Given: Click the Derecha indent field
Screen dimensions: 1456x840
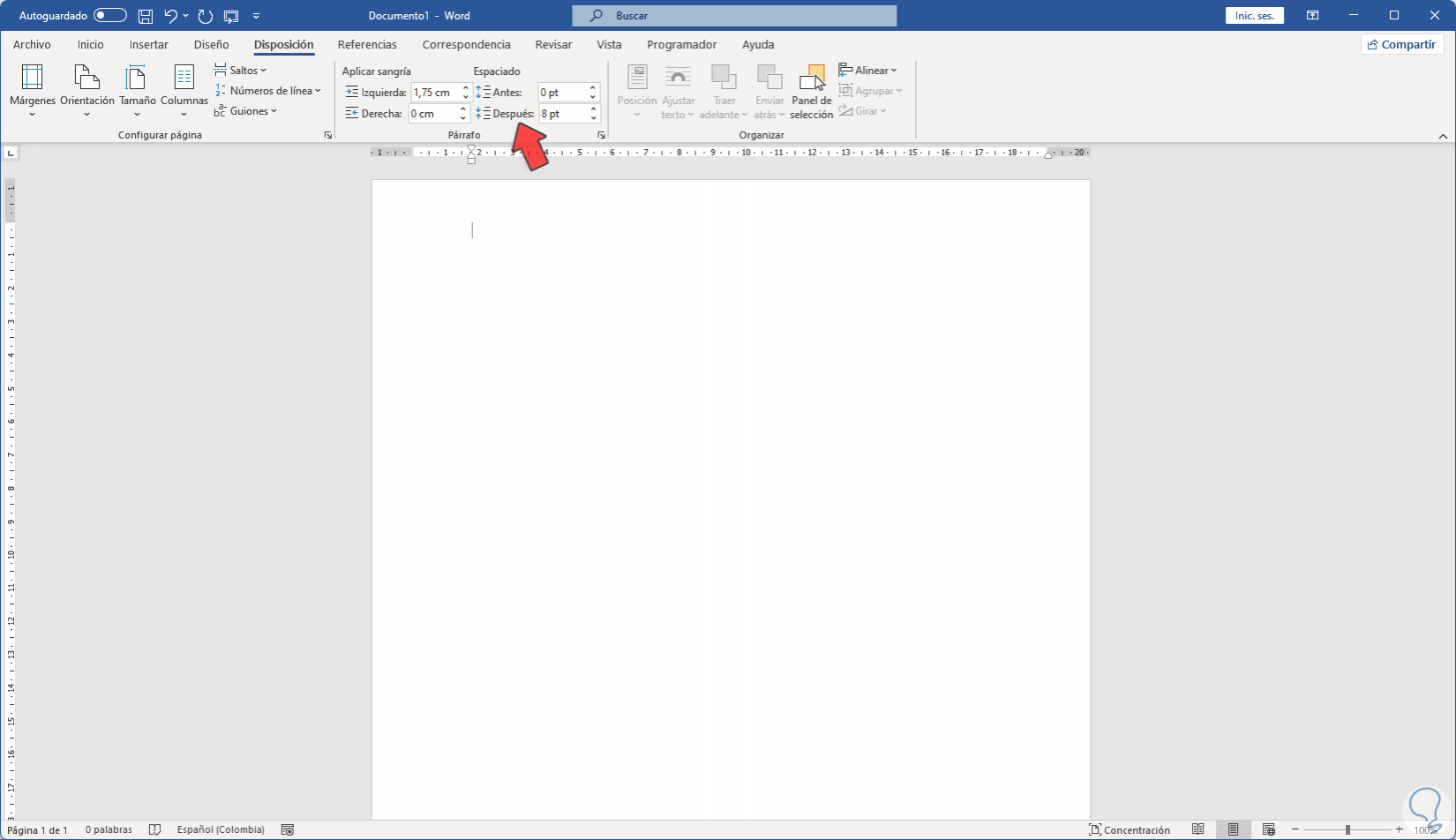Looking at the screenshot, I should (x=432, y=114).
